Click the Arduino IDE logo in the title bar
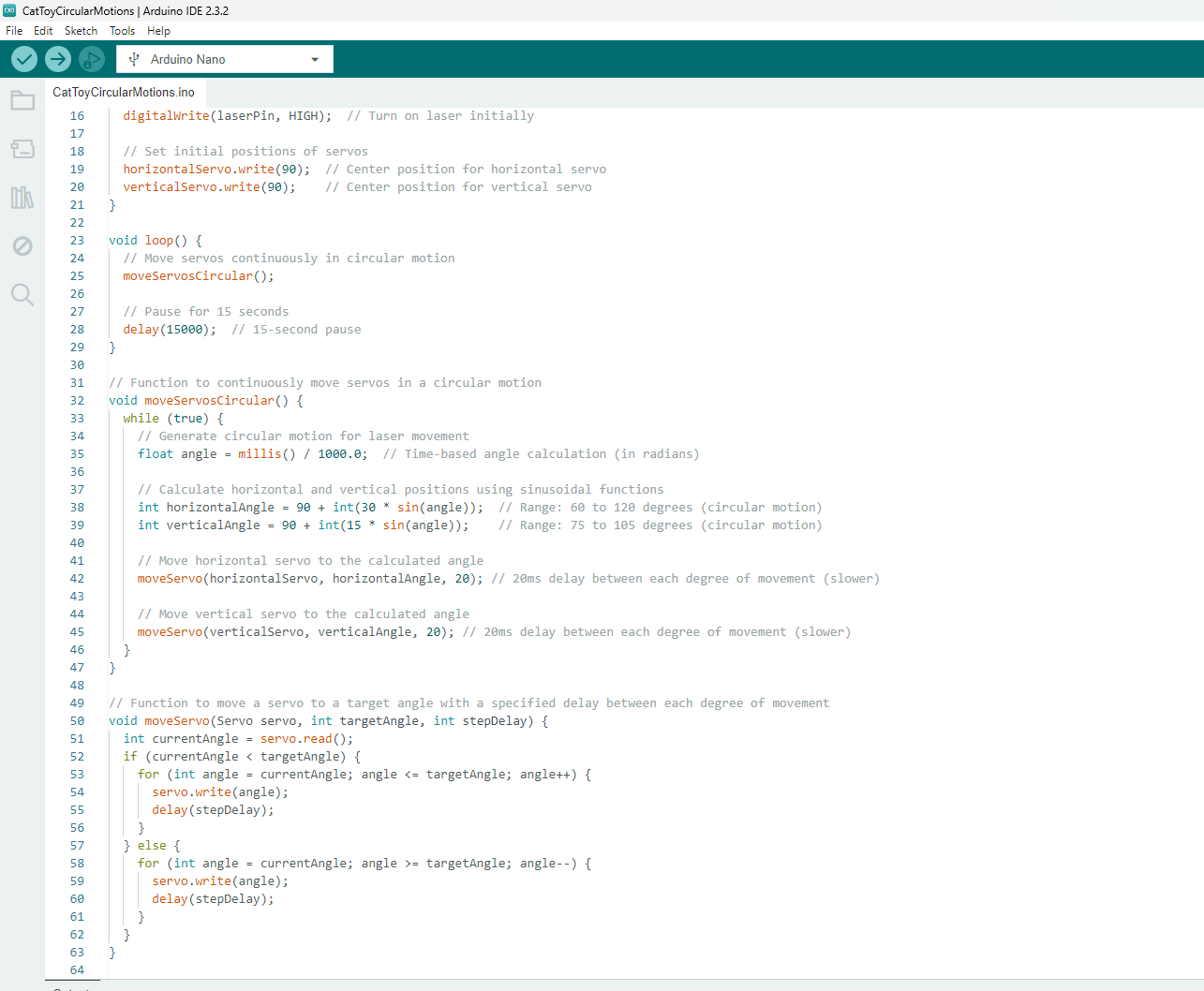 click(x=9, y=10)
